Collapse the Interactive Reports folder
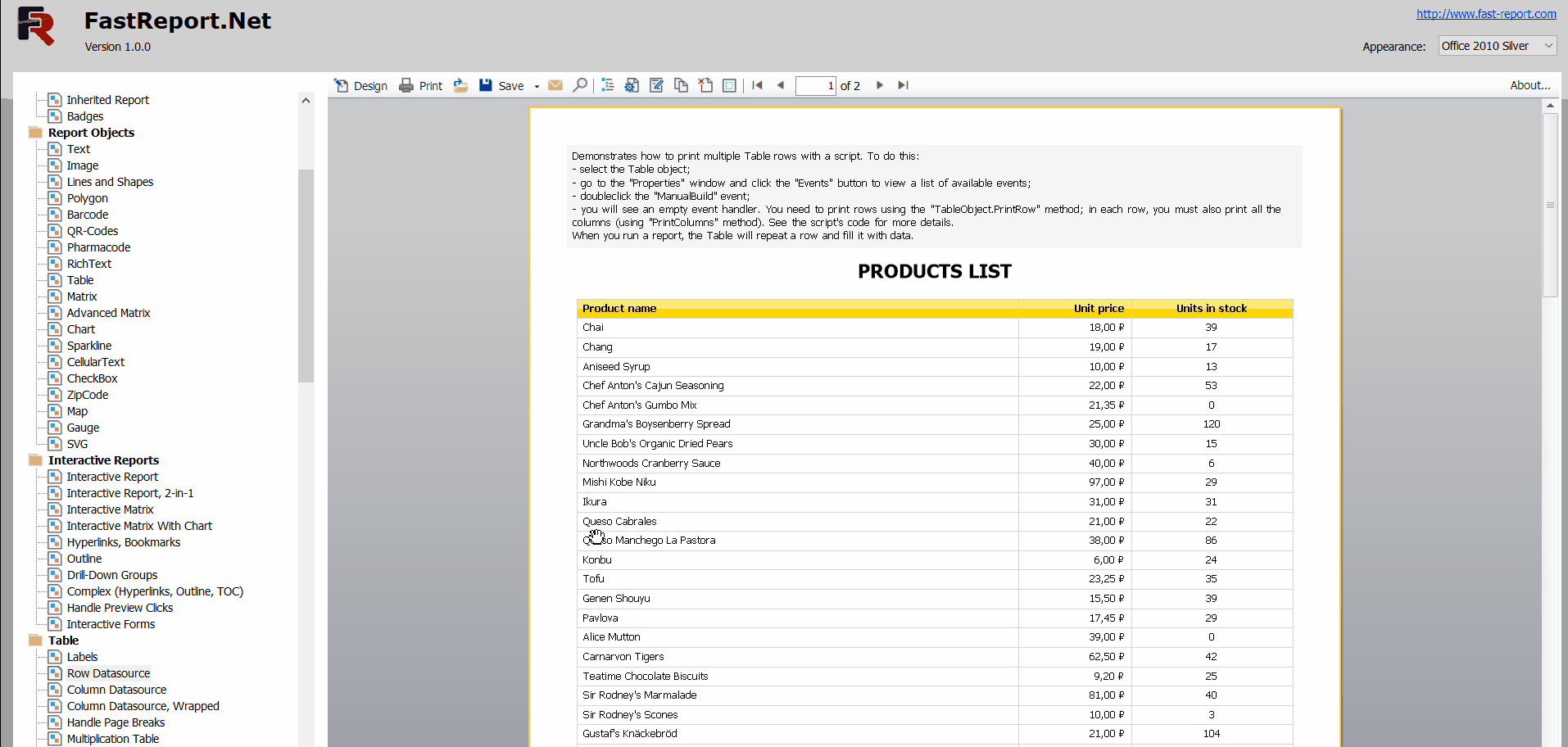The height and width of the screenshot is (747, 1568). click(x=35, y=460)
